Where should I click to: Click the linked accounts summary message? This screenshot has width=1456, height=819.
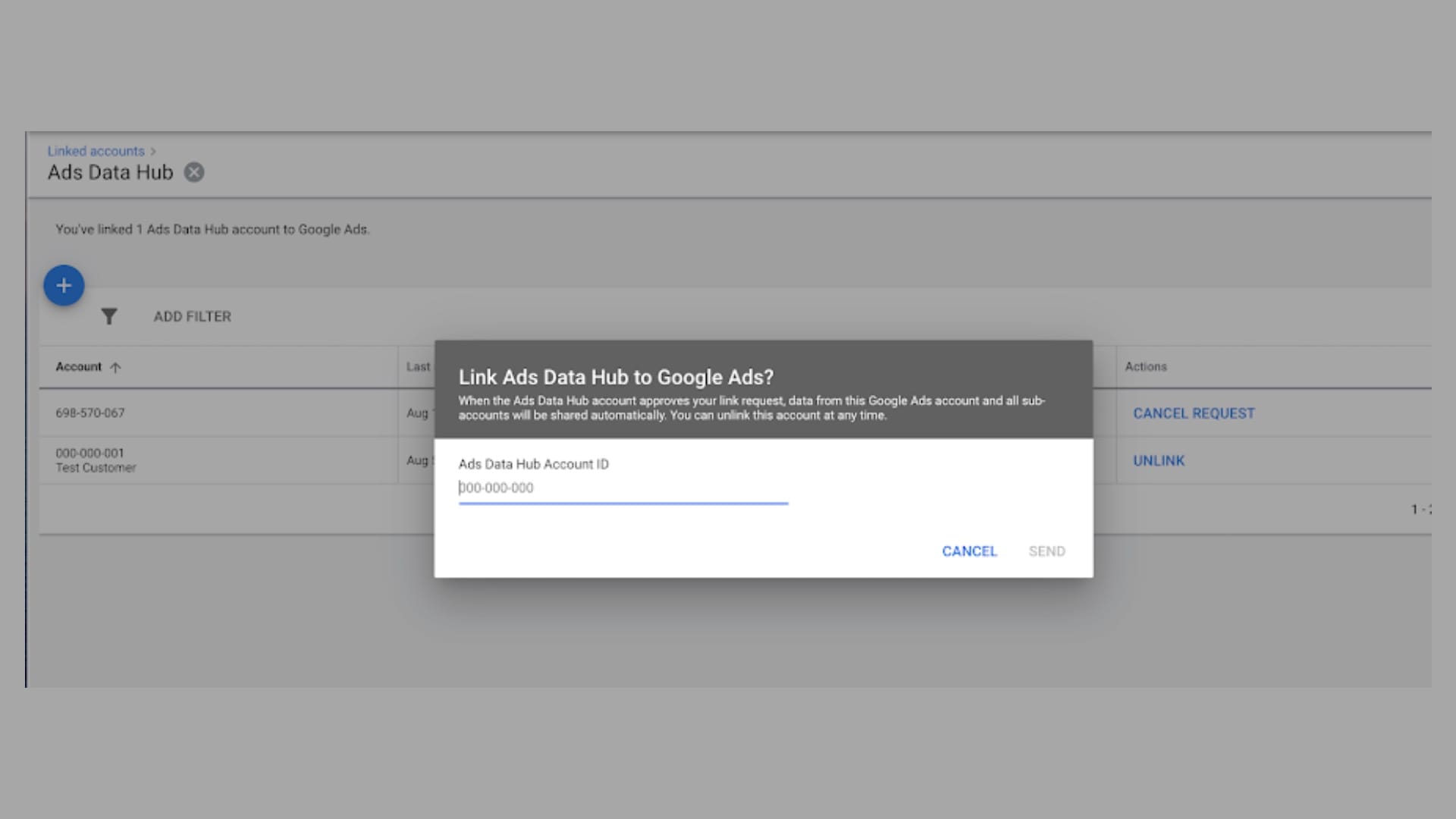point(212,229)
